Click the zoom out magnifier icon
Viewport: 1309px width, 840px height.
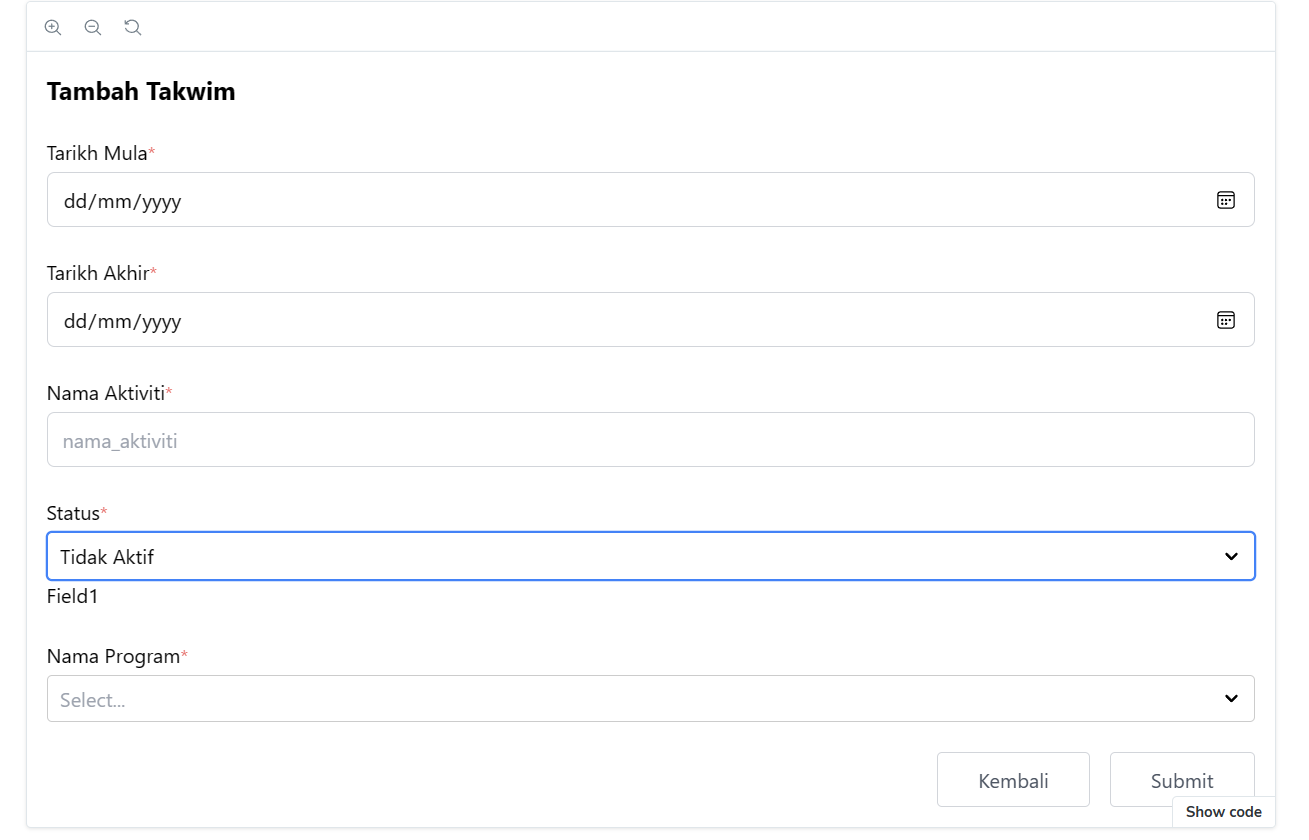pyautogui.click(x=93, y=28)
